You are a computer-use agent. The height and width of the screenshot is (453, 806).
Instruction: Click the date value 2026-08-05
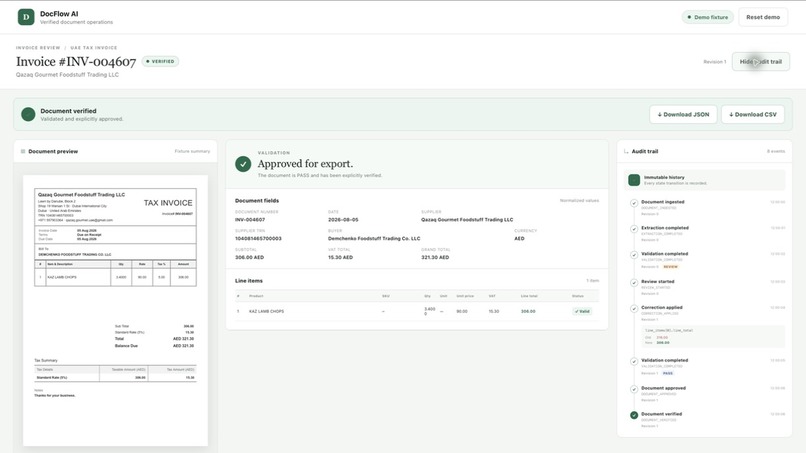[x=343, y=220]
